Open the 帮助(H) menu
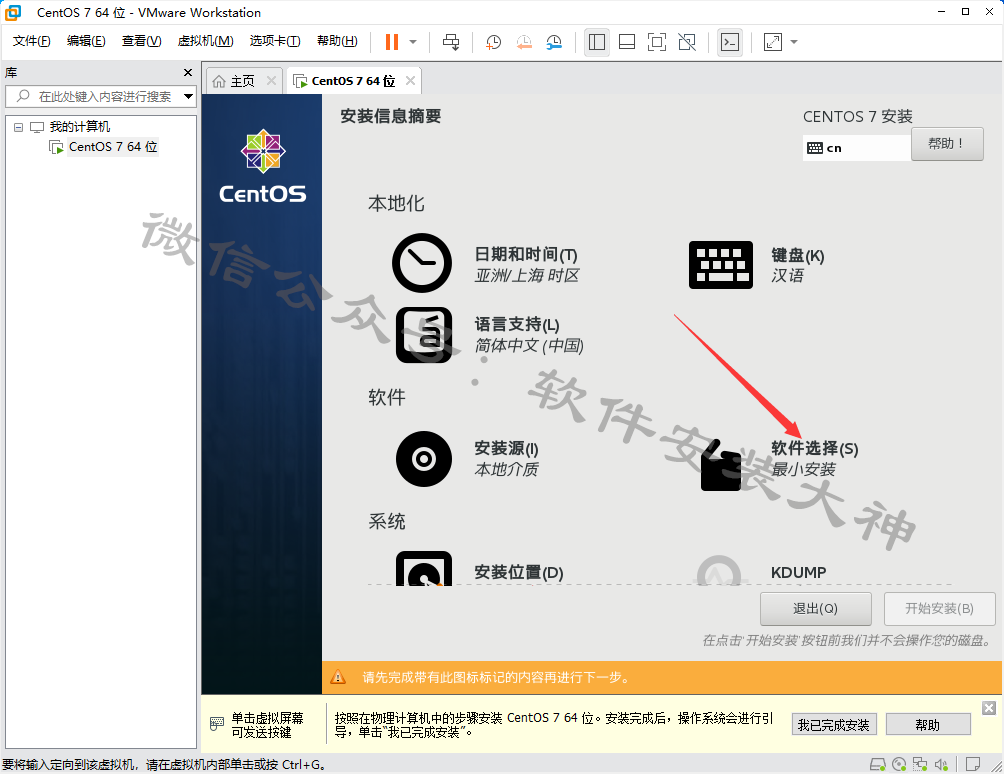 (x=337, y=41)
